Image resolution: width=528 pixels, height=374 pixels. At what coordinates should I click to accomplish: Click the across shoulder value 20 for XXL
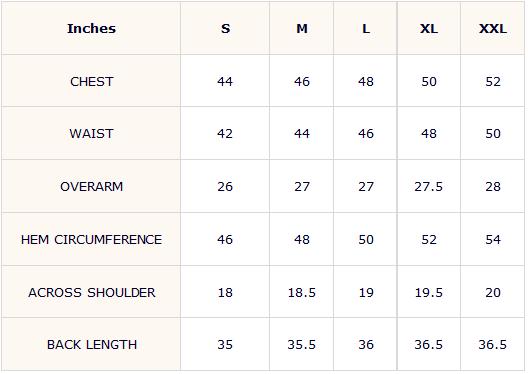click(493, 293)
